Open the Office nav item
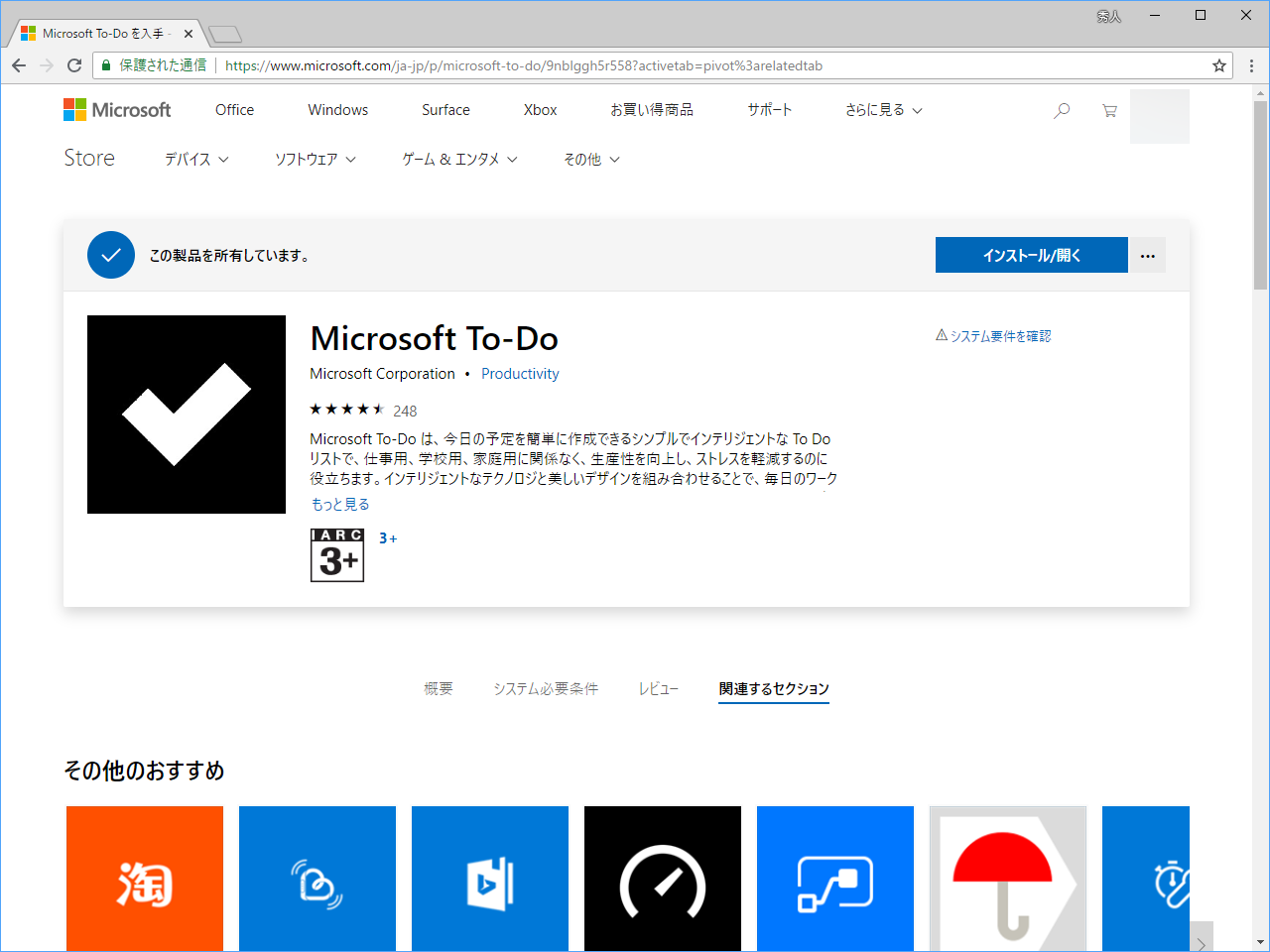This screenshot has height=952, width=1270. [234, 110]
